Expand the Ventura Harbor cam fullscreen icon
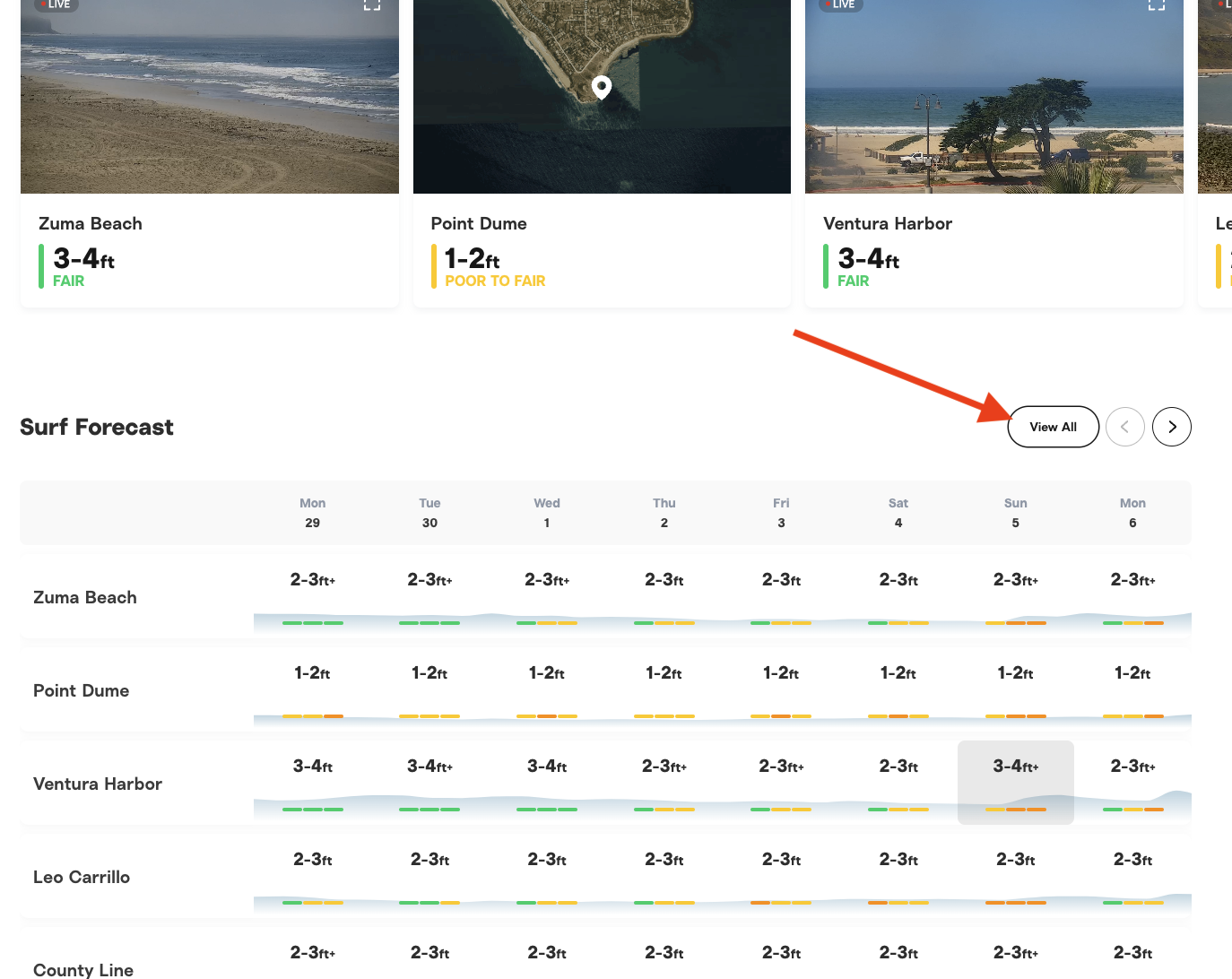This screenshot has width=1232, height=979. coord(1157,4)
